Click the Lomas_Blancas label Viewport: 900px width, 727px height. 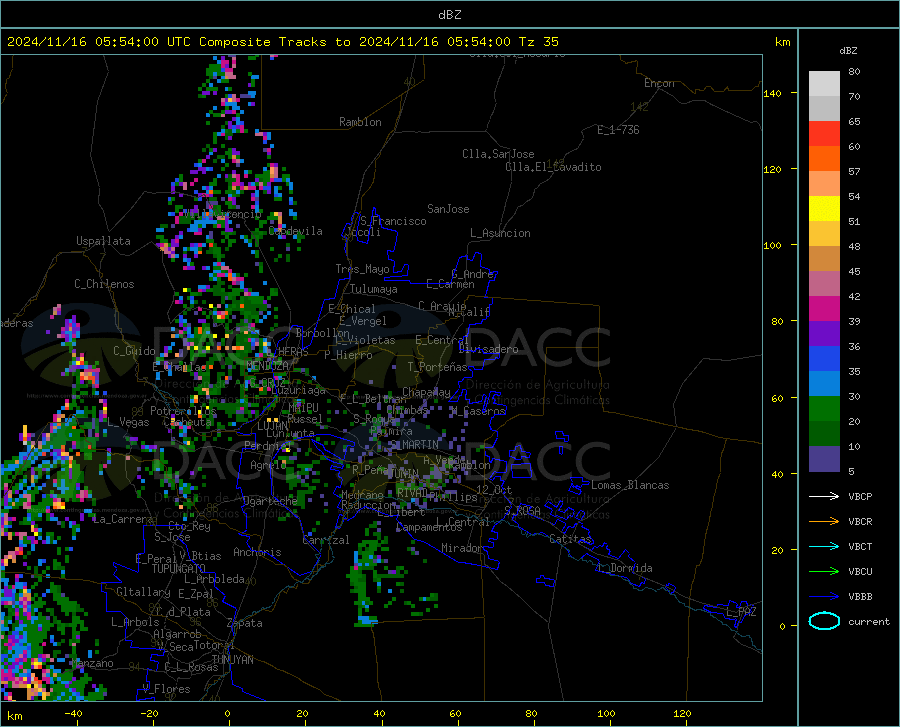(x=630, y=485)
